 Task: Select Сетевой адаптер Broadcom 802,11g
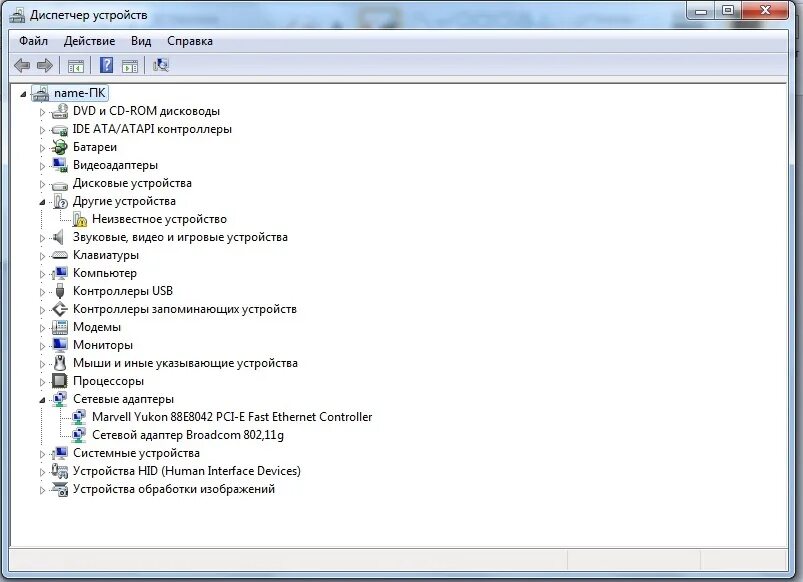pos(188,435)
